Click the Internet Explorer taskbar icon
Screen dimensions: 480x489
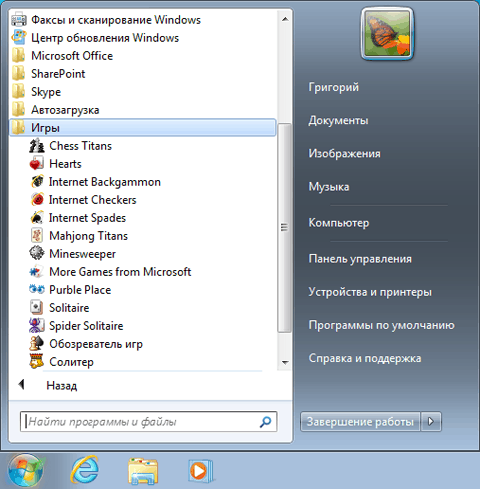pyautogui.click(x=85, y=470)
